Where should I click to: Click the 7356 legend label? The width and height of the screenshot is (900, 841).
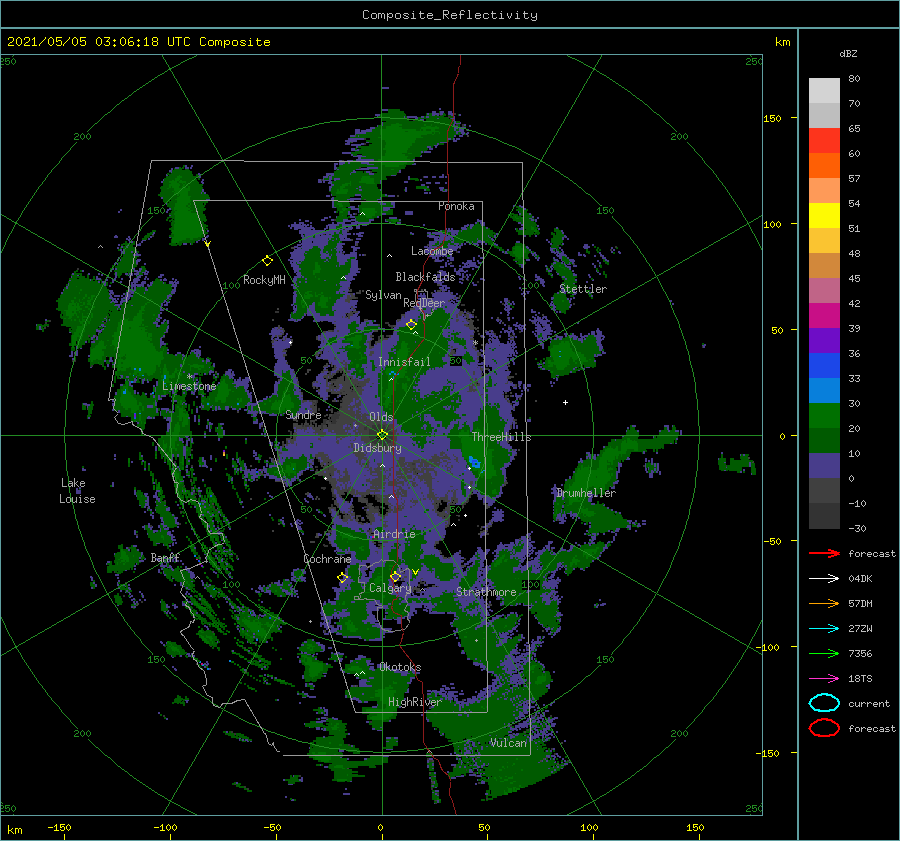(860, 653)
